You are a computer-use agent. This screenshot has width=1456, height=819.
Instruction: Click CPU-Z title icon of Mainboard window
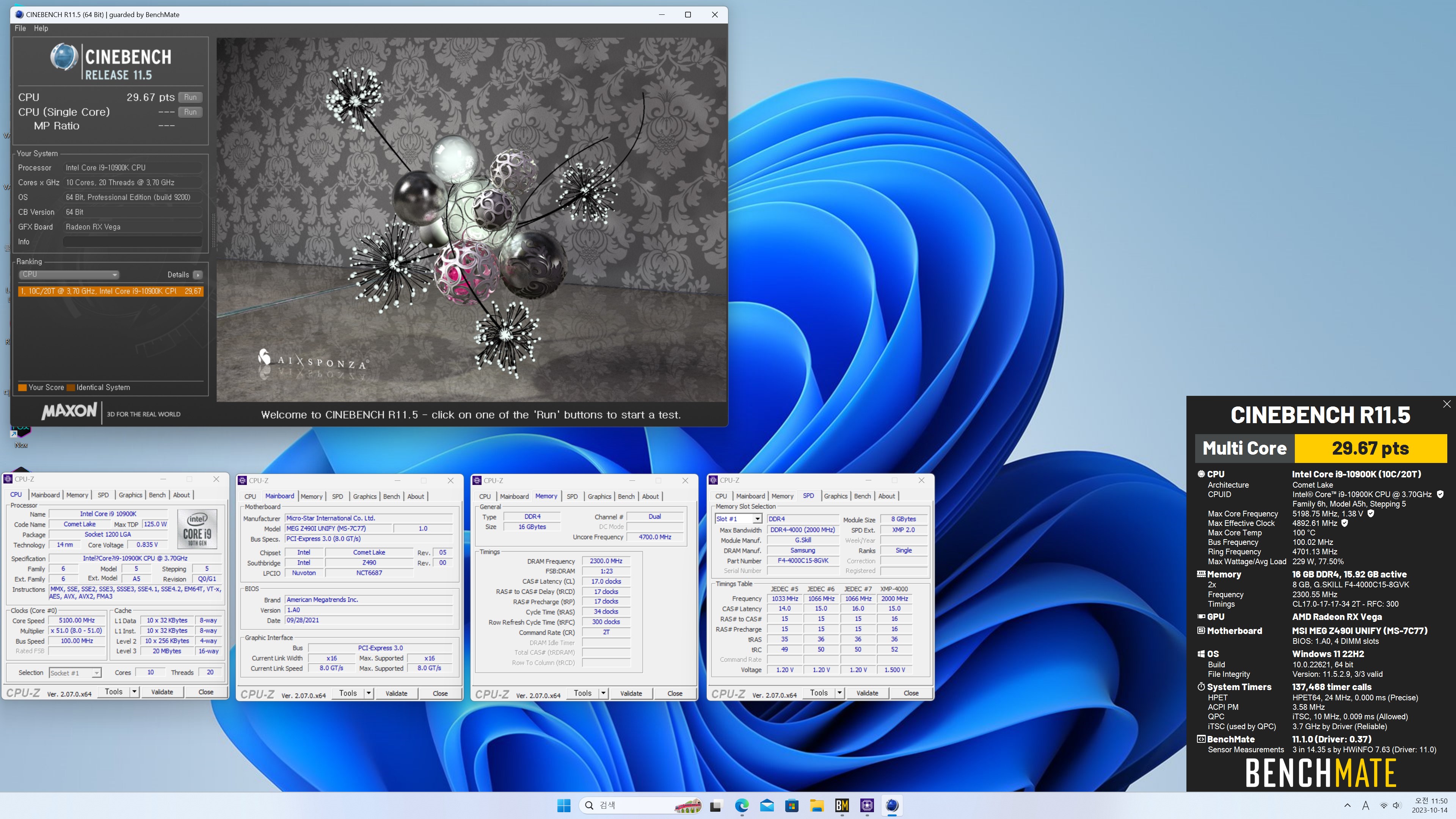point(243,480)
